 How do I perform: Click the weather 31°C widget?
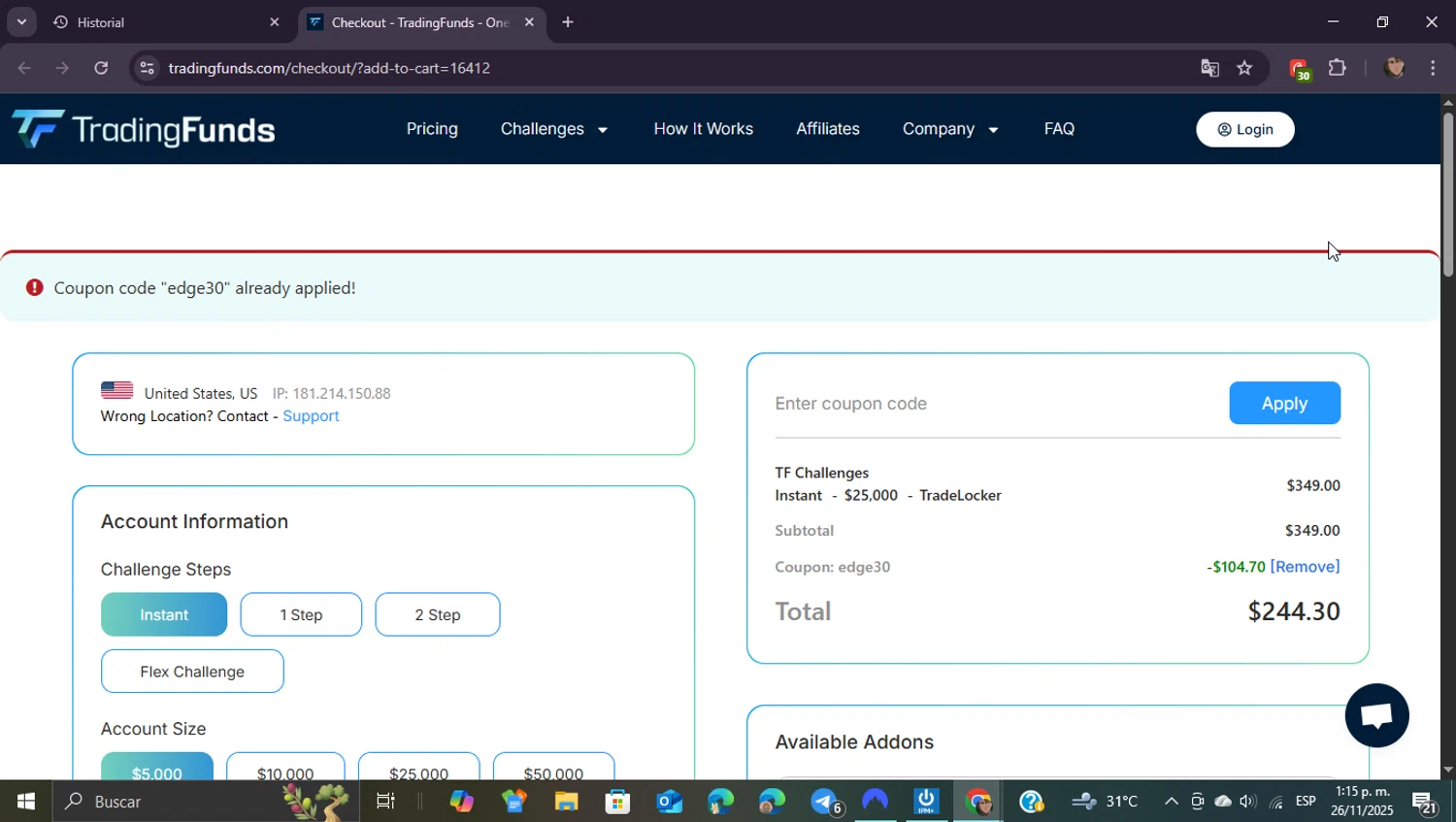(x=1105, y=802)
